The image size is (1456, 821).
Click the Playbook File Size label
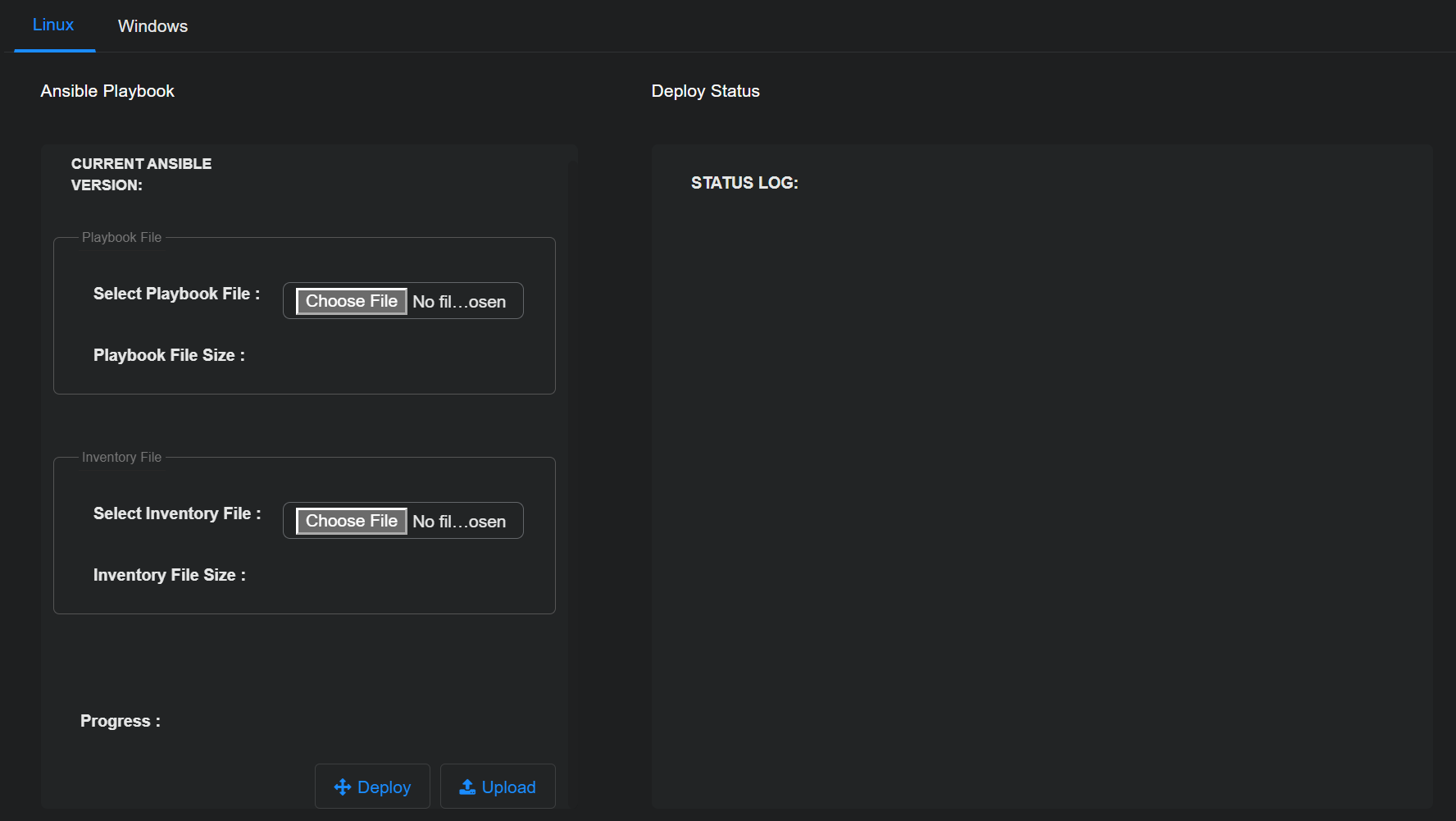click(169, 355)
